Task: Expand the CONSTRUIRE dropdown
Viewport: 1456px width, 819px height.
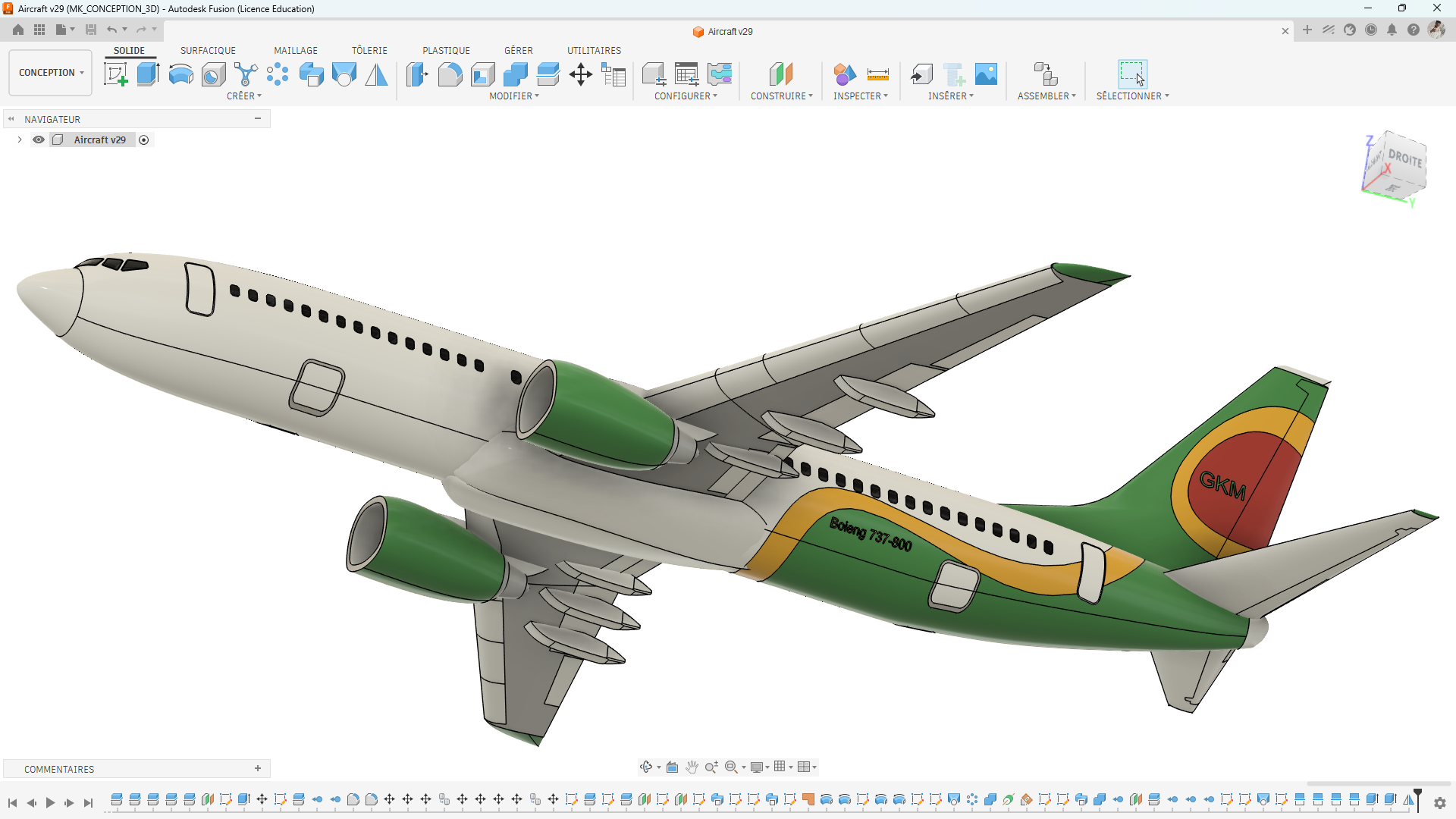Action: click(x=782, y=96)
